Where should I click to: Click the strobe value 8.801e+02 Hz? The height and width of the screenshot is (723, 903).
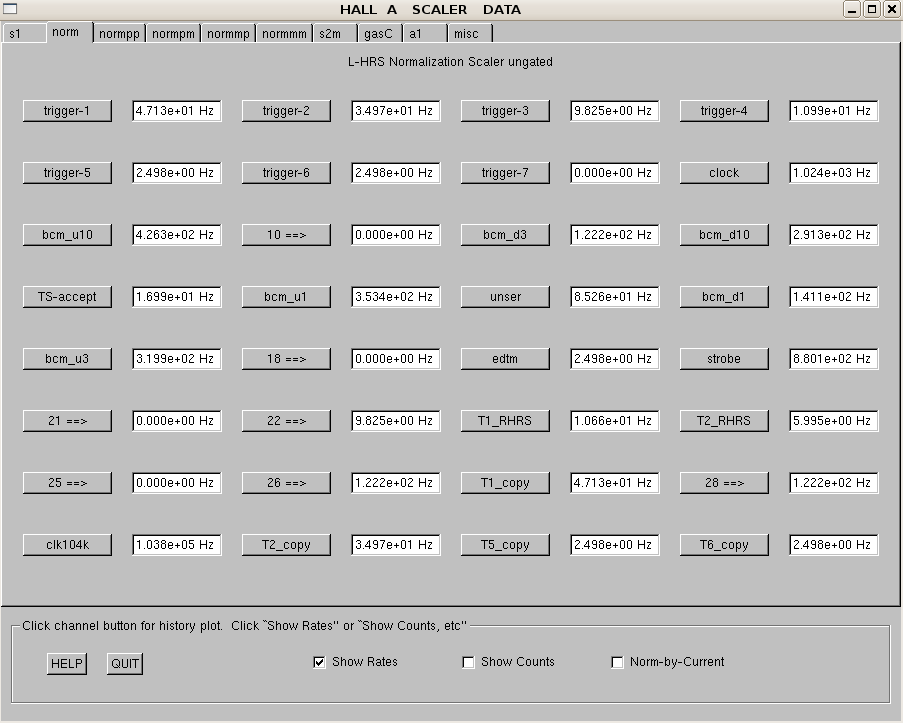click(833, 359)
